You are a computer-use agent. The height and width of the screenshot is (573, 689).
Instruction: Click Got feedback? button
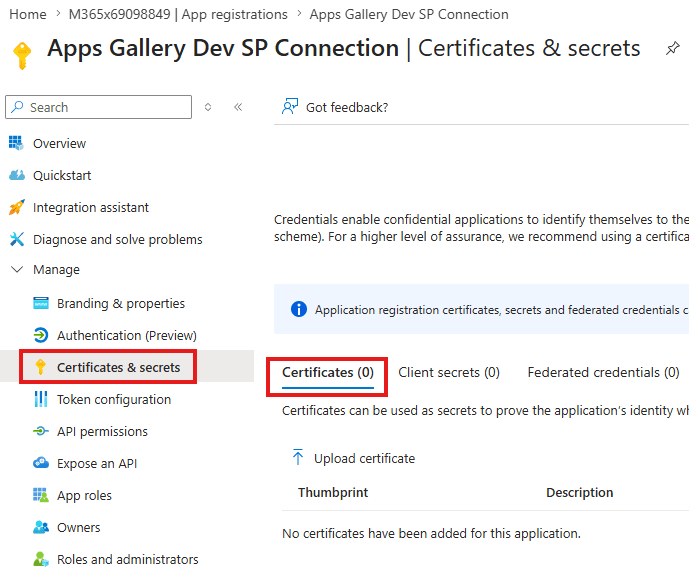[x=335, y=107]
